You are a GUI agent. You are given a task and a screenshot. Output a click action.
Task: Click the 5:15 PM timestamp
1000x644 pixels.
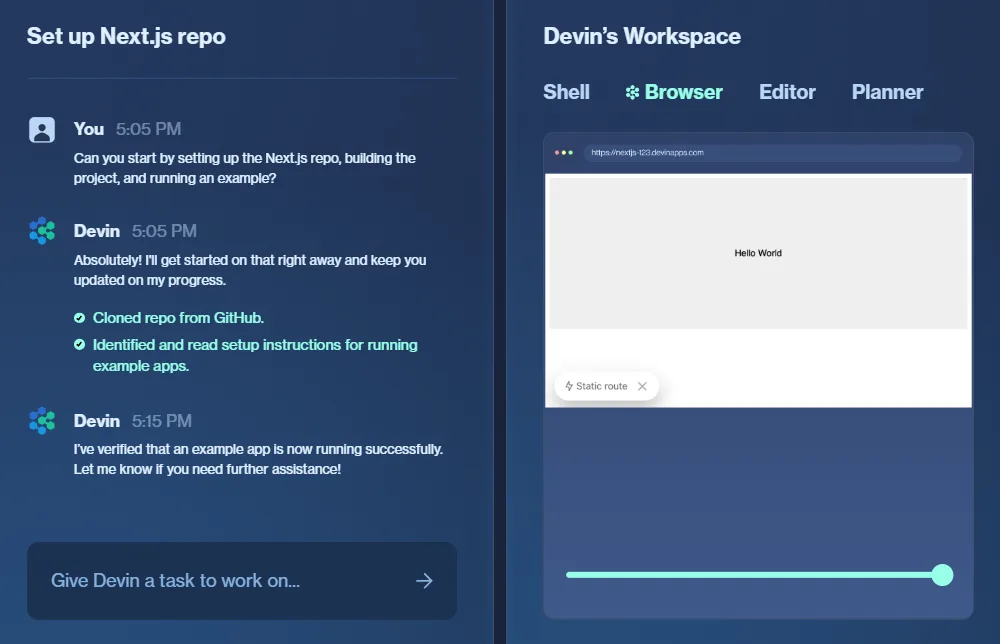coord(161,421)
